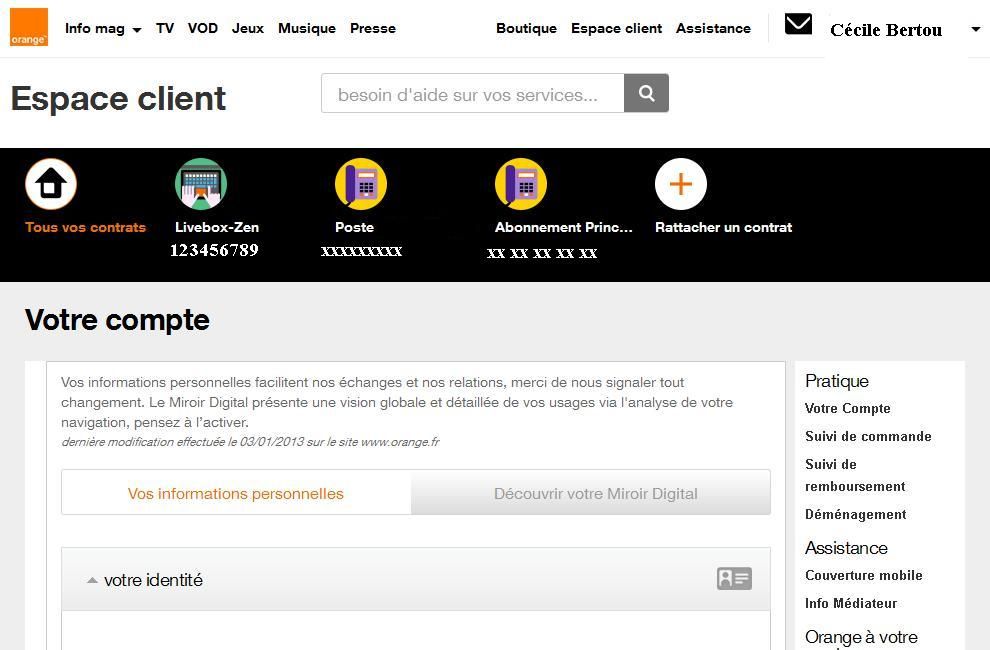Click the search magnifier button

[x=646, y=93]
